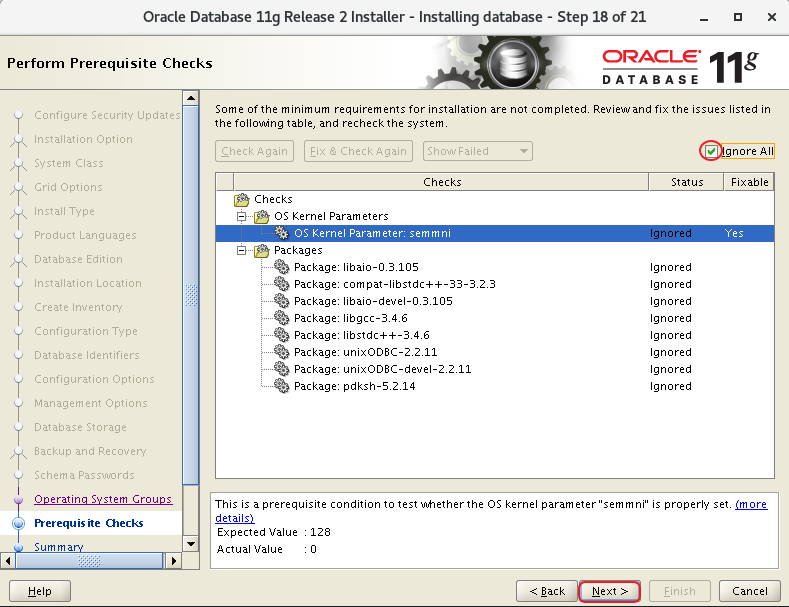Screen dimensions: 789x607
Task: Click the Actual Value 0 text
Action: coord(267,550)
